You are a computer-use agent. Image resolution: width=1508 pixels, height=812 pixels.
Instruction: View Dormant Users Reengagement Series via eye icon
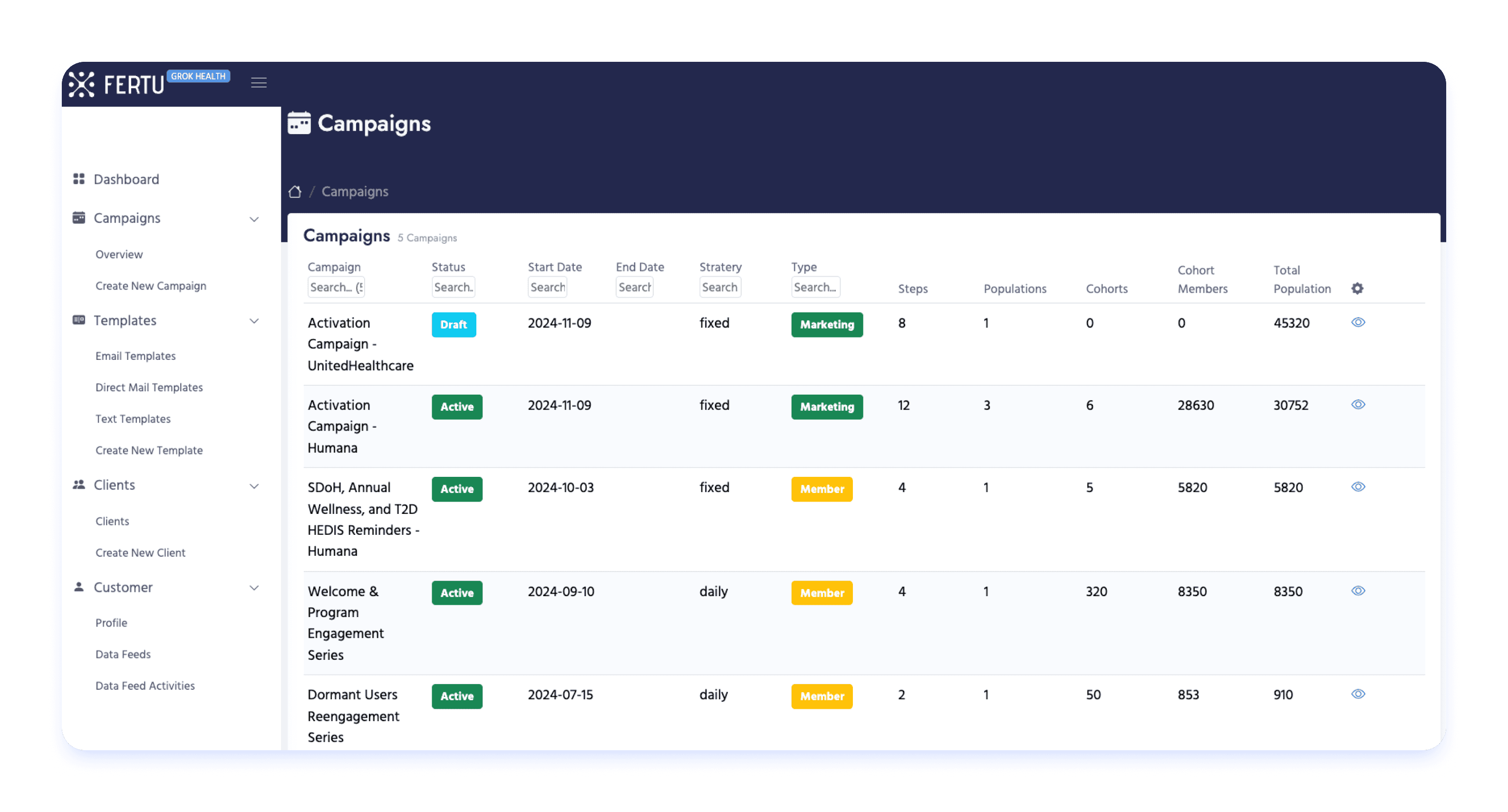coord(1358,694)
